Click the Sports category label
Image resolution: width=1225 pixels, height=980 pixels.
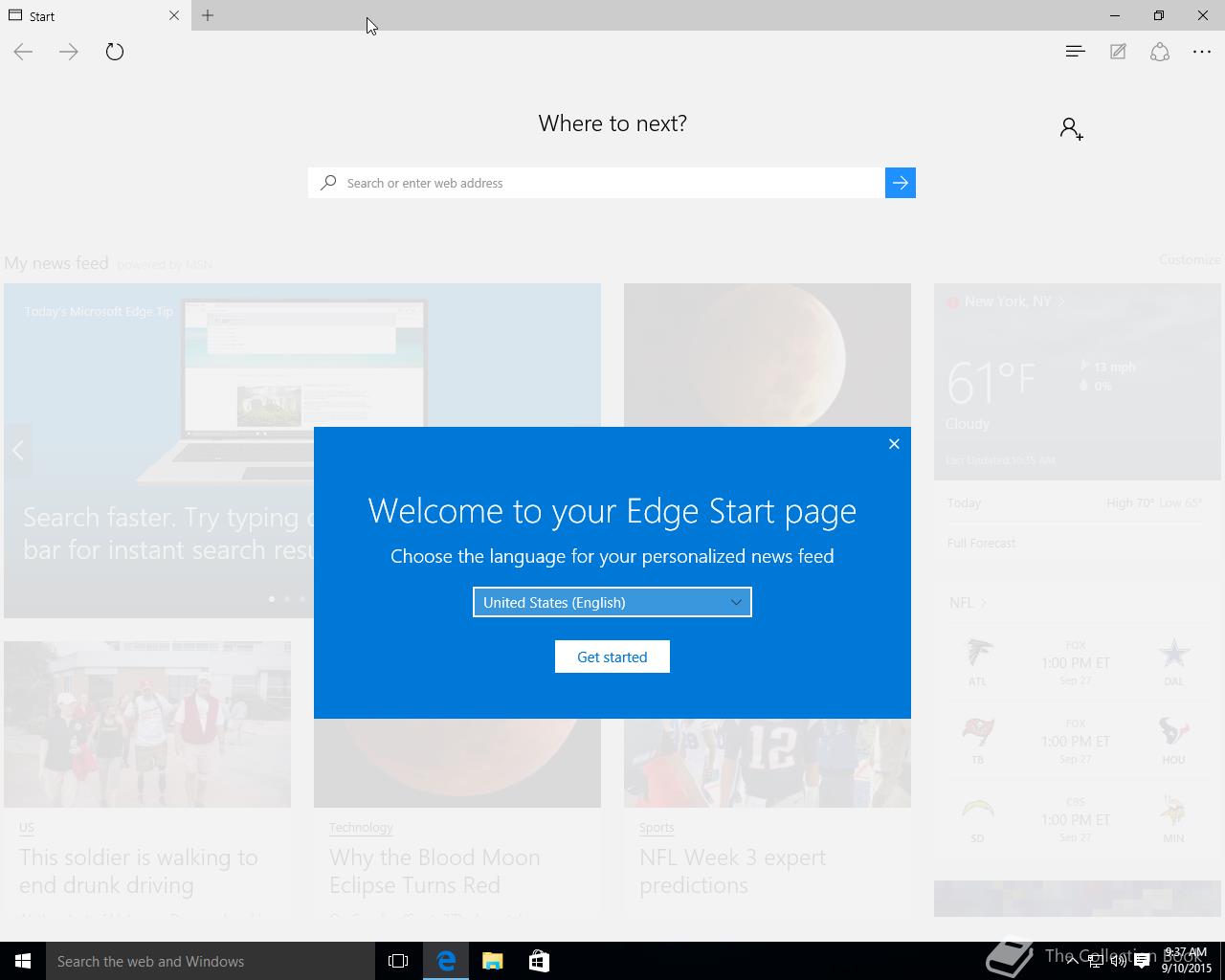click(x=657, y=827)
